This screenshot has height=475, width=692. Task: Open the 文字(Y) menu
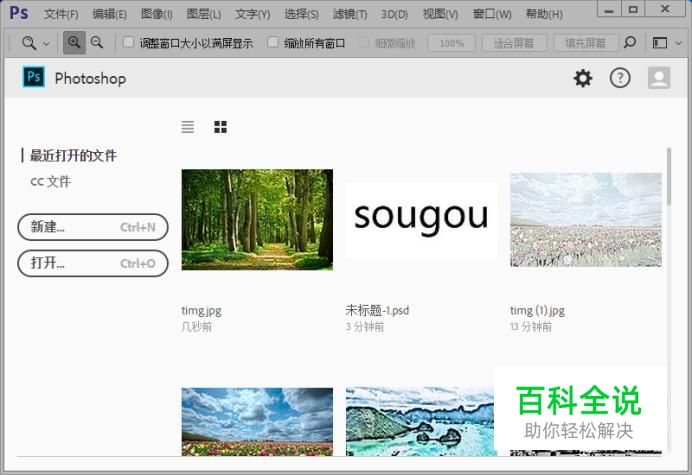[x=252, y=14]
